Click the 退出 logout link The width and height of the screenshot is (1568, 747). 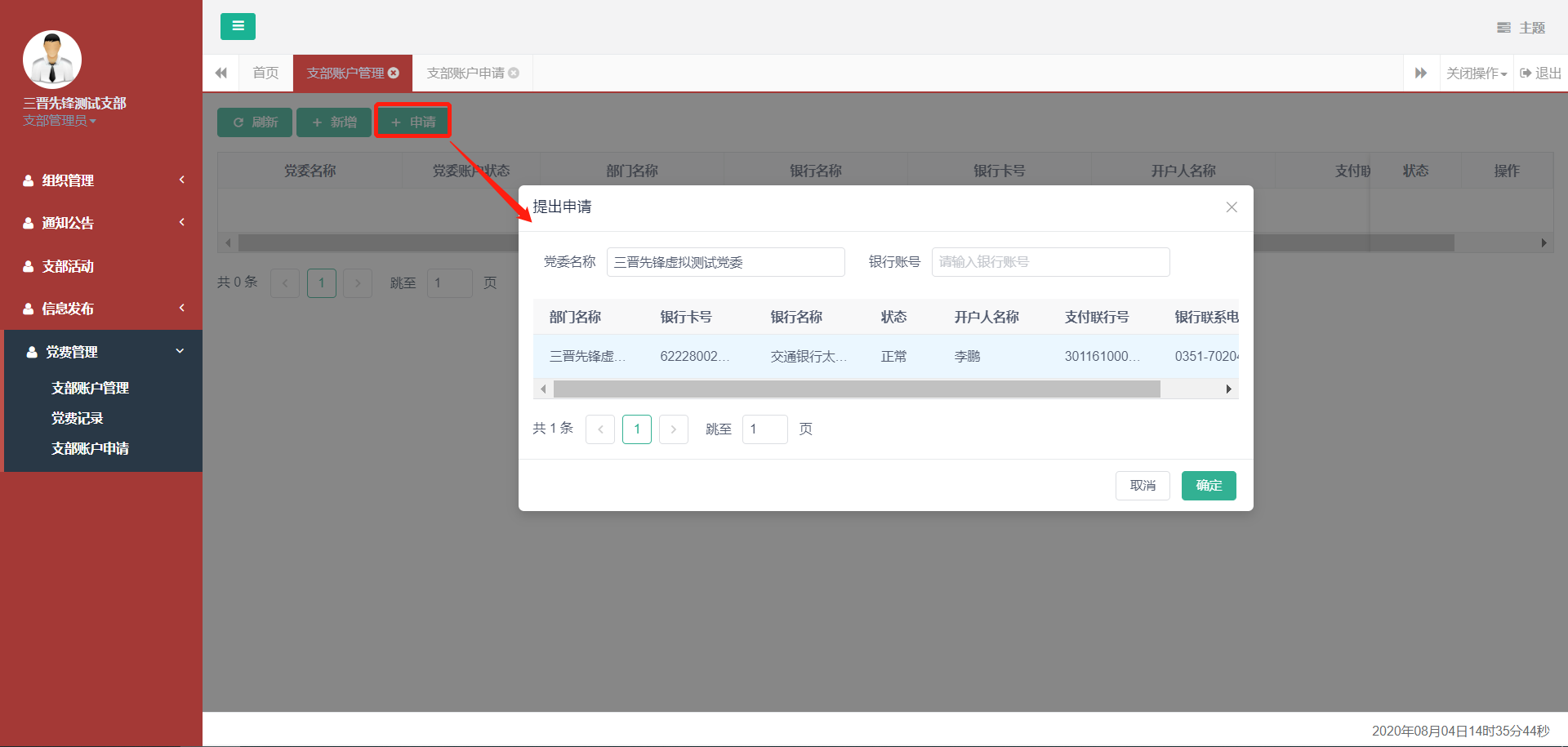tap(1540, 73)
